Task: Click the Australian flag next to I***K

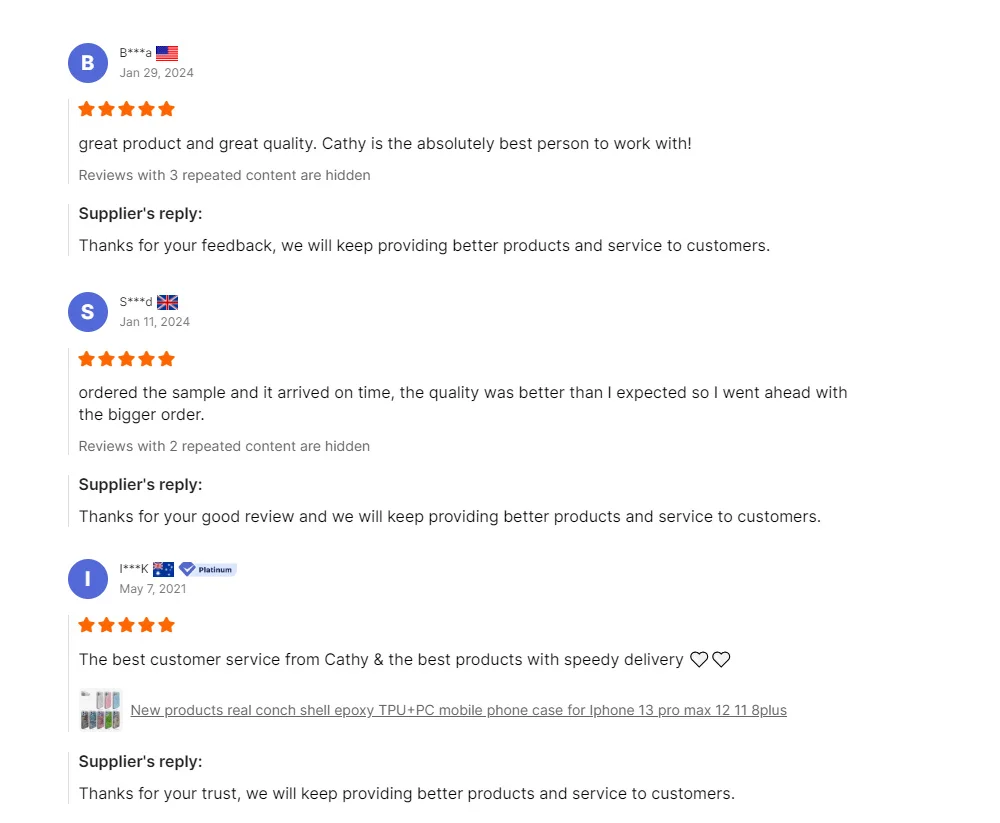Action: pyautogui.click(x=163, y=569)
